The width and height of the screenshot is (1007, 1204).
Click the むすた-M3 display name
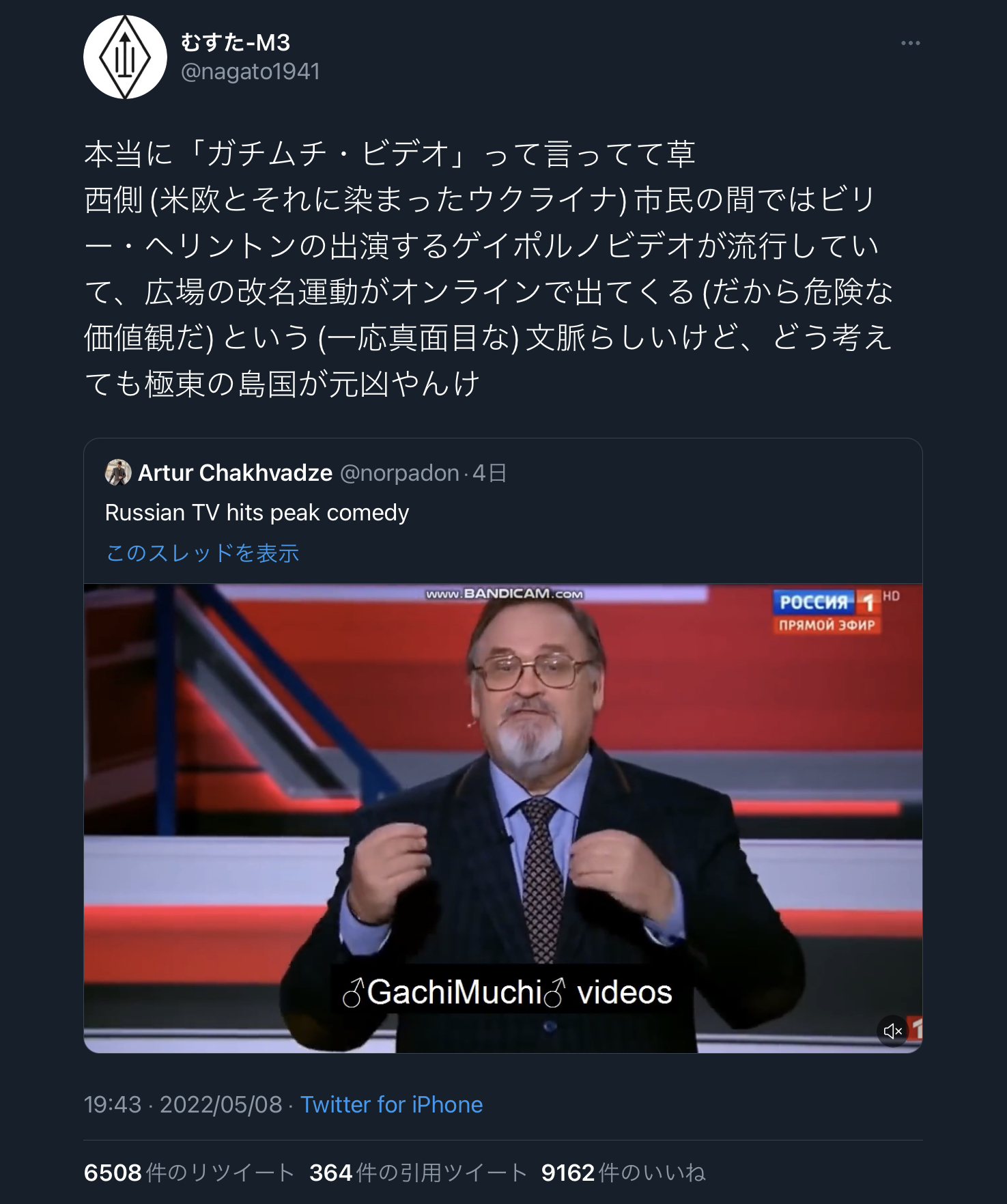tap(236, 43)
